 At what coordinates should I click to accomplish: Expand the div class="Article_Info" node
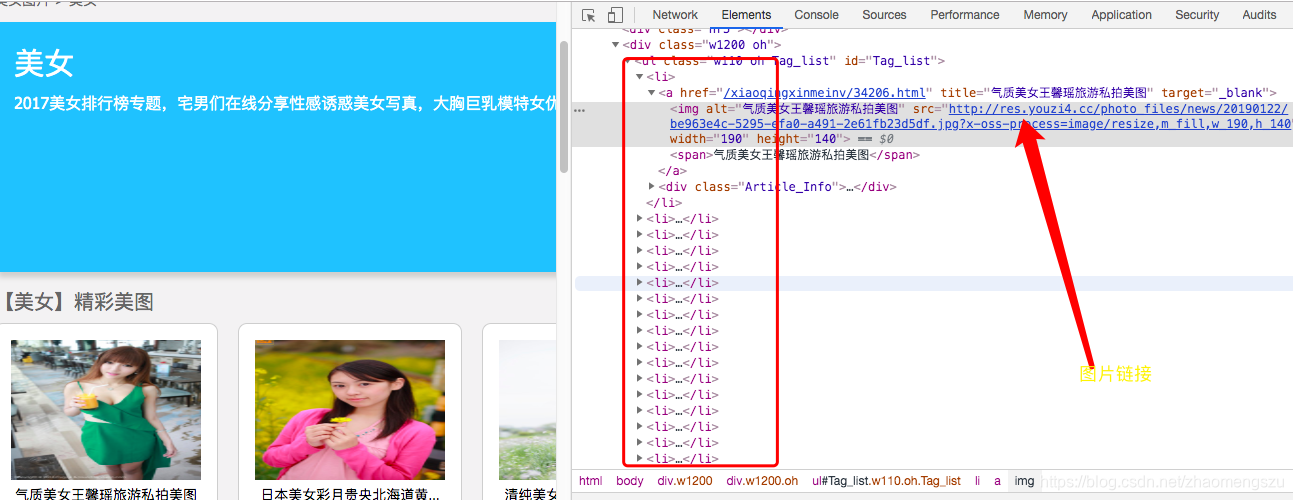pos(652,187)
